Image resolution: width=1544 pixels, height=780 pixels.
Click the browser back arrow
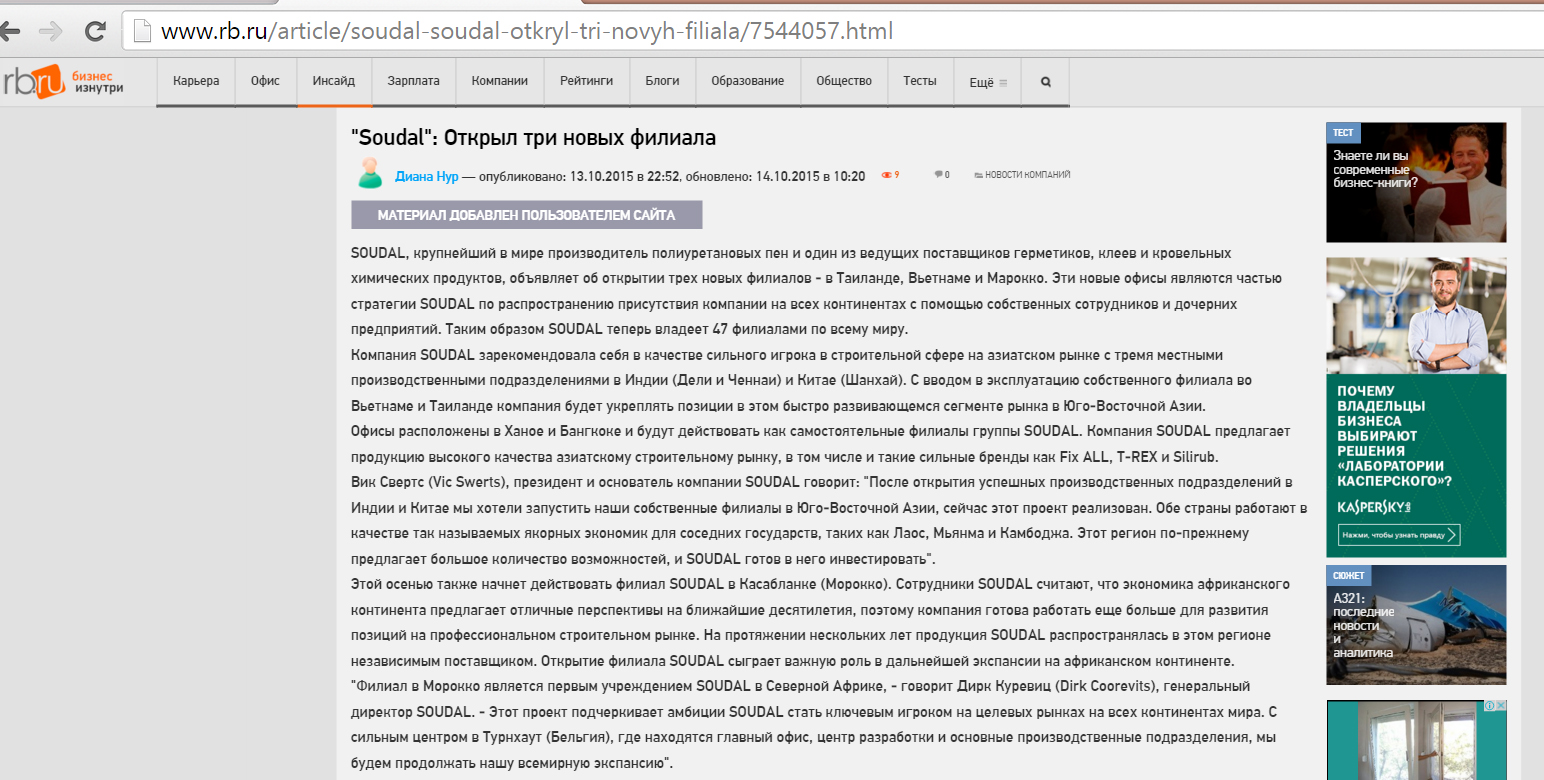(x=9, y=31)
